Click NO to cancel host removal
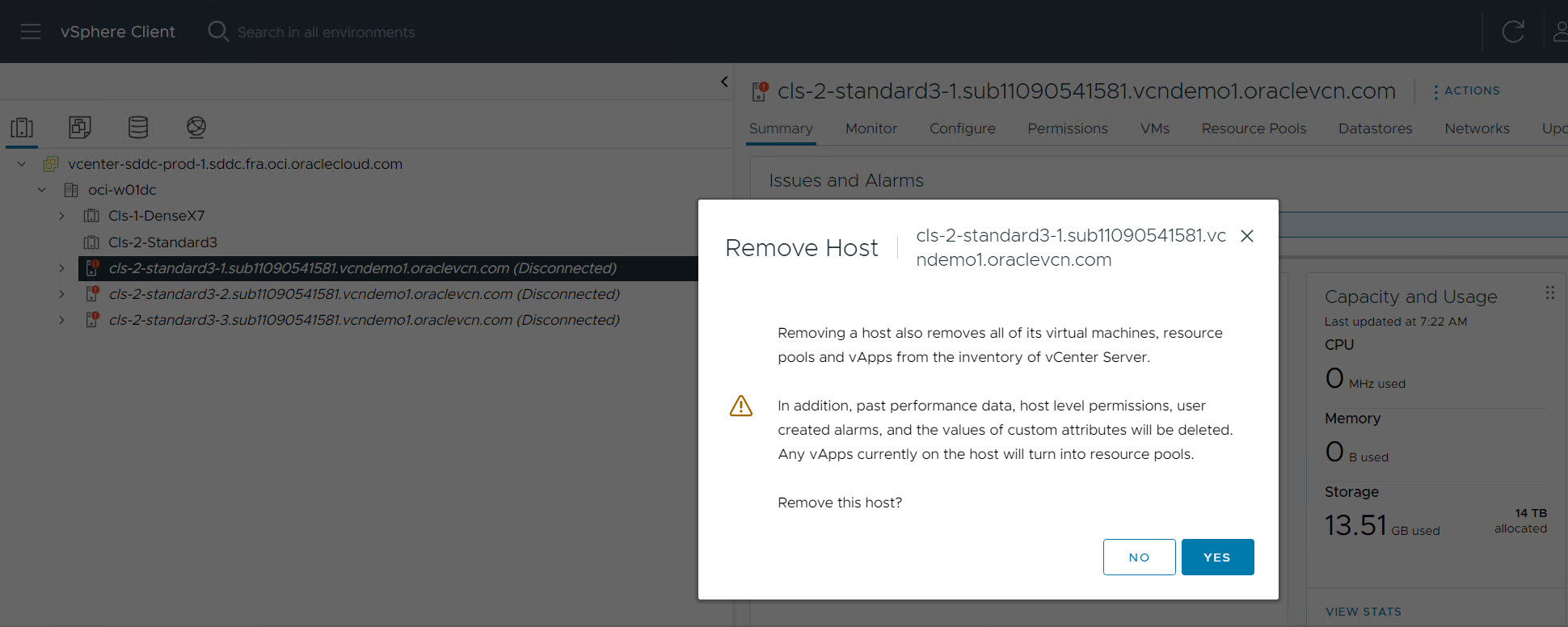Screen dimensions: 1568x627 pyautogui.click(x=1140, y=558)
